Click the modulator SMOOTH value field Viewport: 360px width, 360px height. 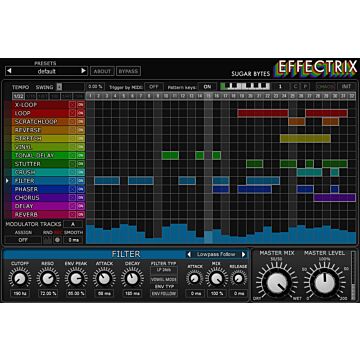(x=73, y=240)
